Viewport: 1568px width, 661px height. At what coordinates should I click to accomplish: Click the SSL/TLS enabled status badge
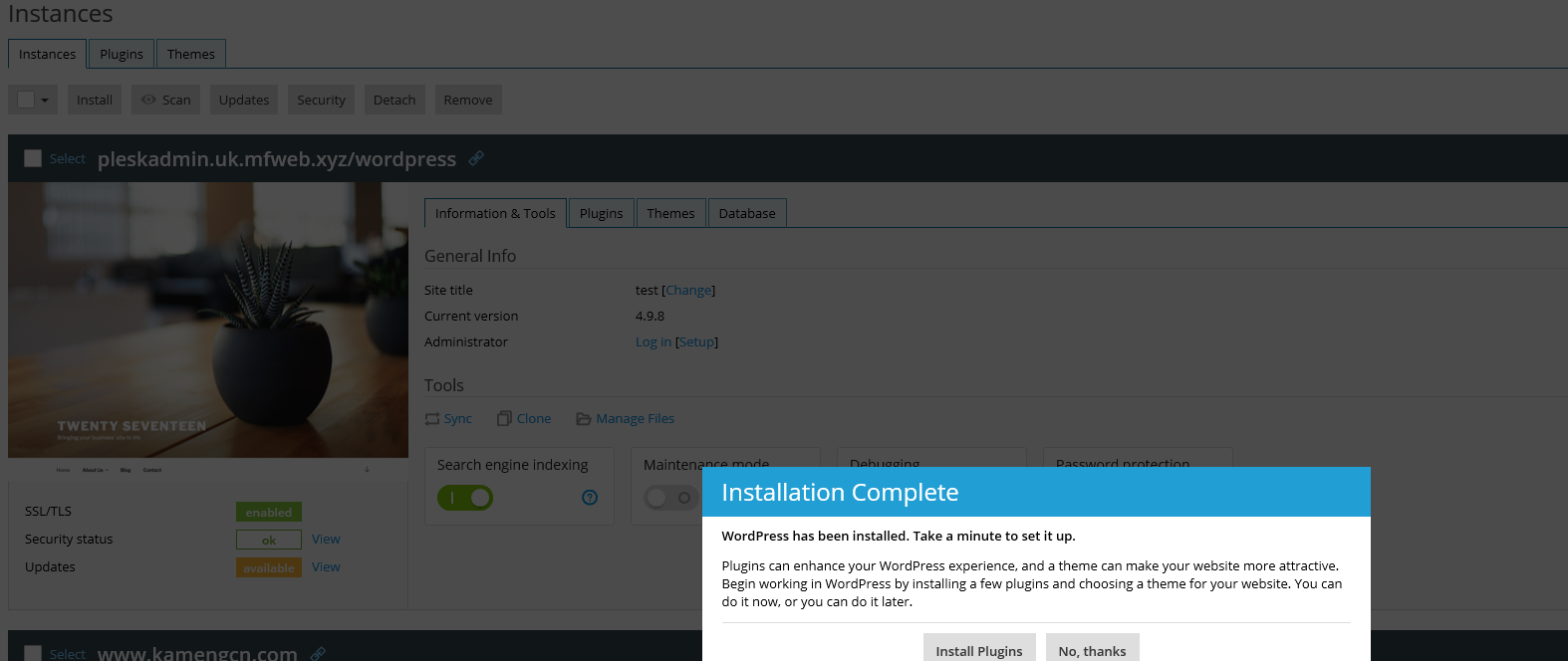click(x=269, y=512)
